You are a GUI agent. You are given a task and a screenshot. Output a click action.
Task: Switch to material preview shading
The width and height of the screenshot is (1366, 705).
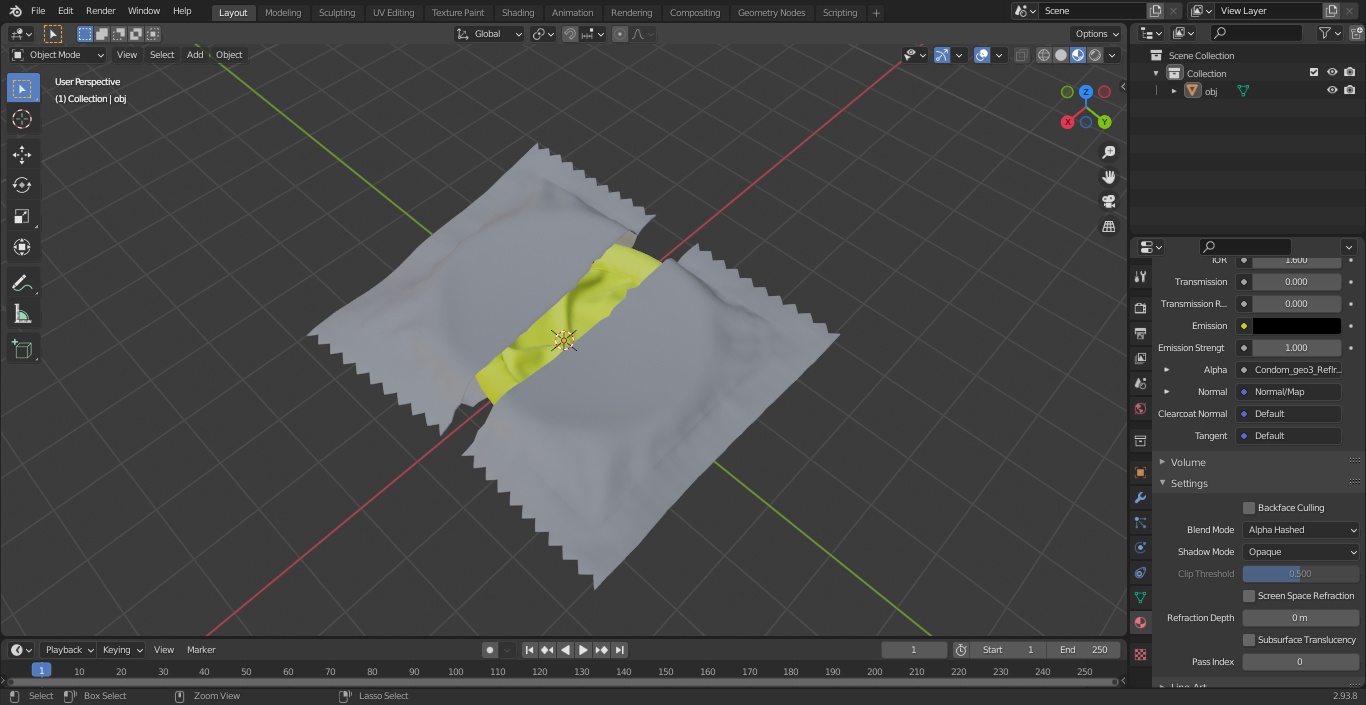tap(1078, 56)
